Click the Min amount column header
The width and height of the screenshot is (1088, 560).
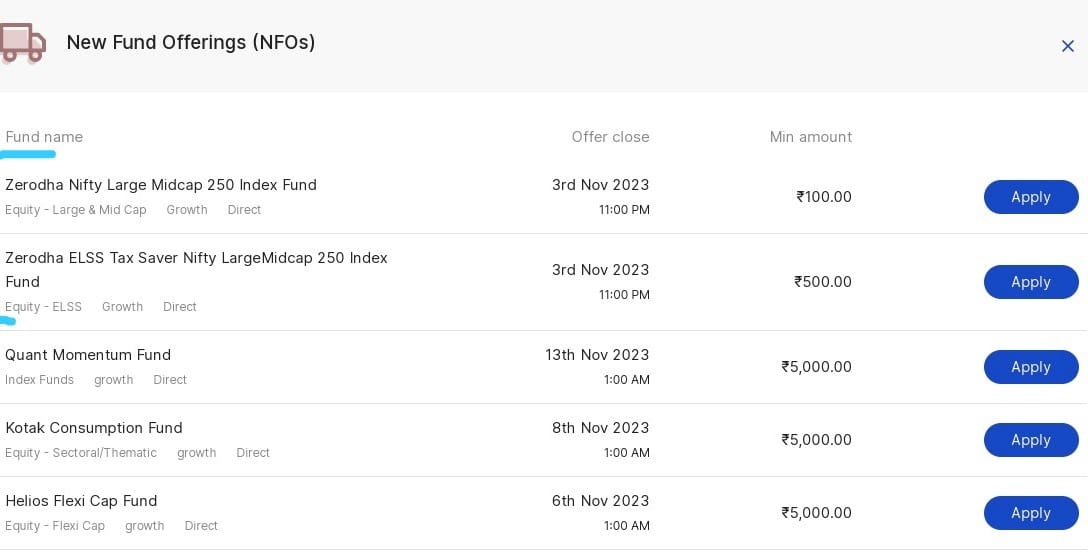pyautogui.click(x=810, y=137)
